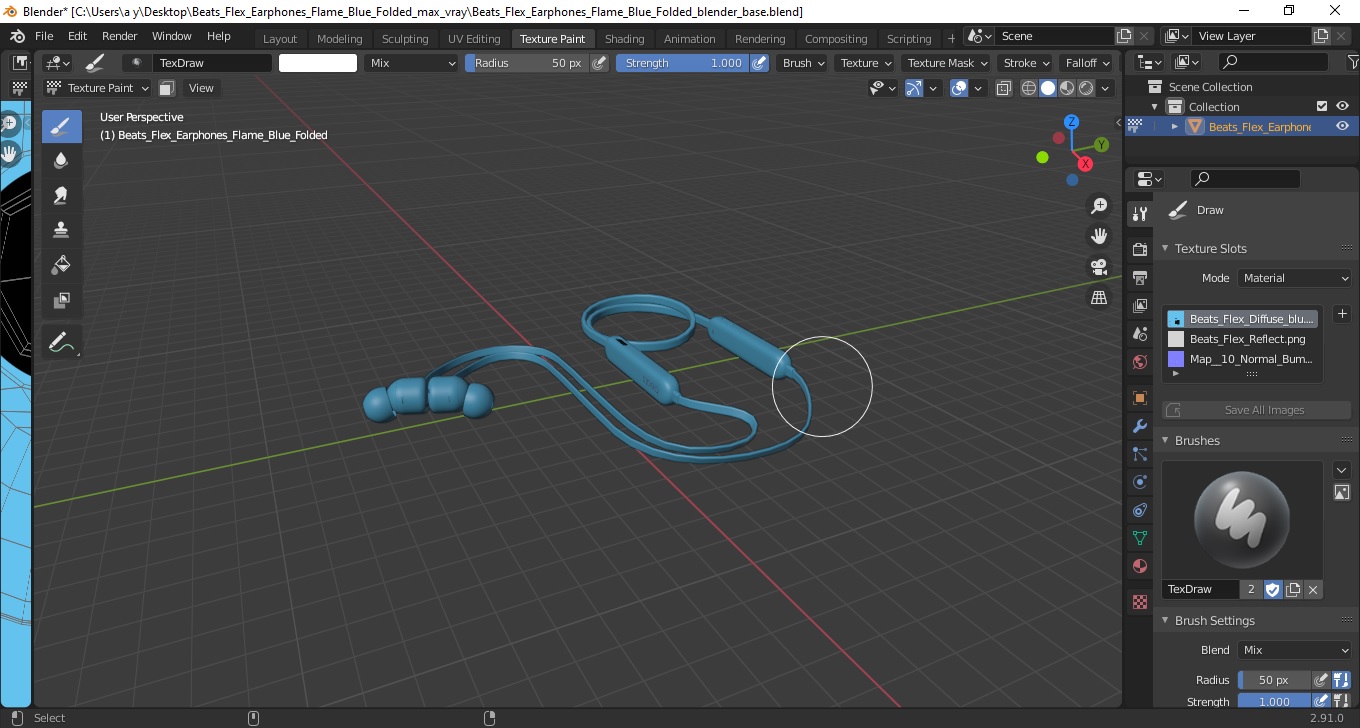
Task: Select the Fill bucket tool
Action: pos(61,264)
